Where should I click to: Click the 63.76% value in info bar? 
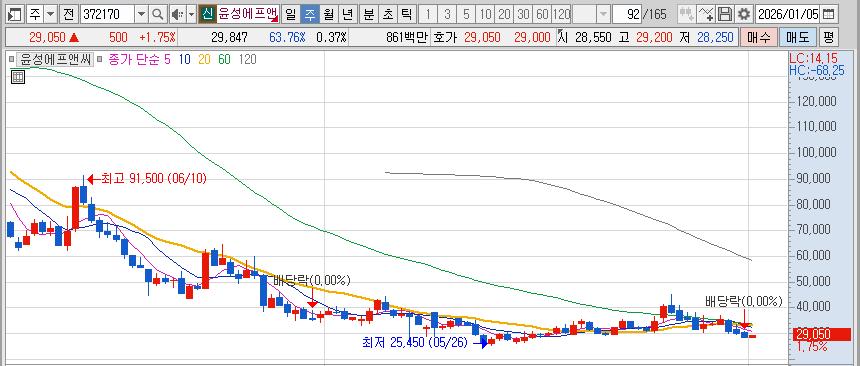point(288,38)
